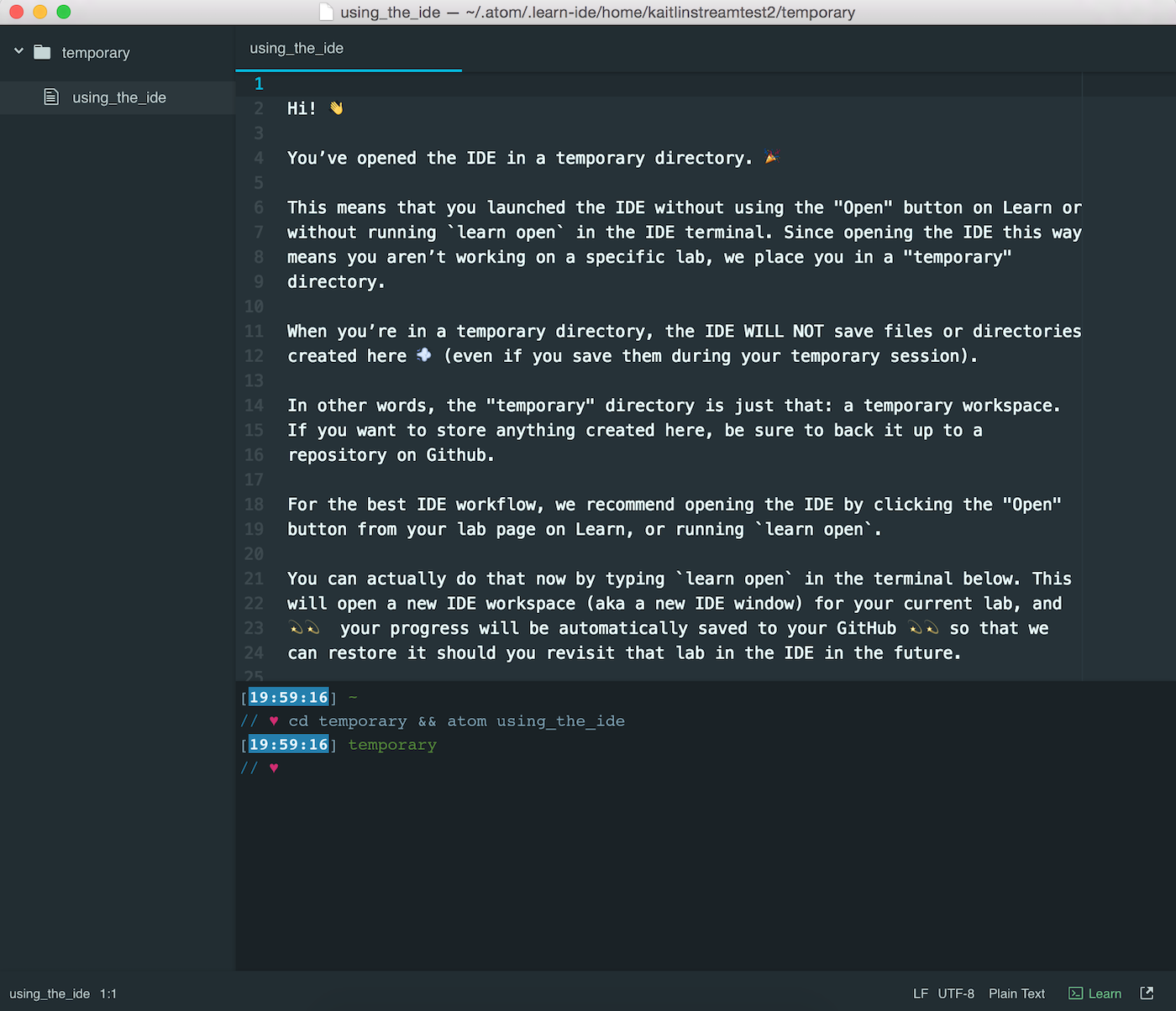Viewport: 1176px width, 1011px height.
Task: Open the UTF-8 encoding selector
Action: point(956,993)
